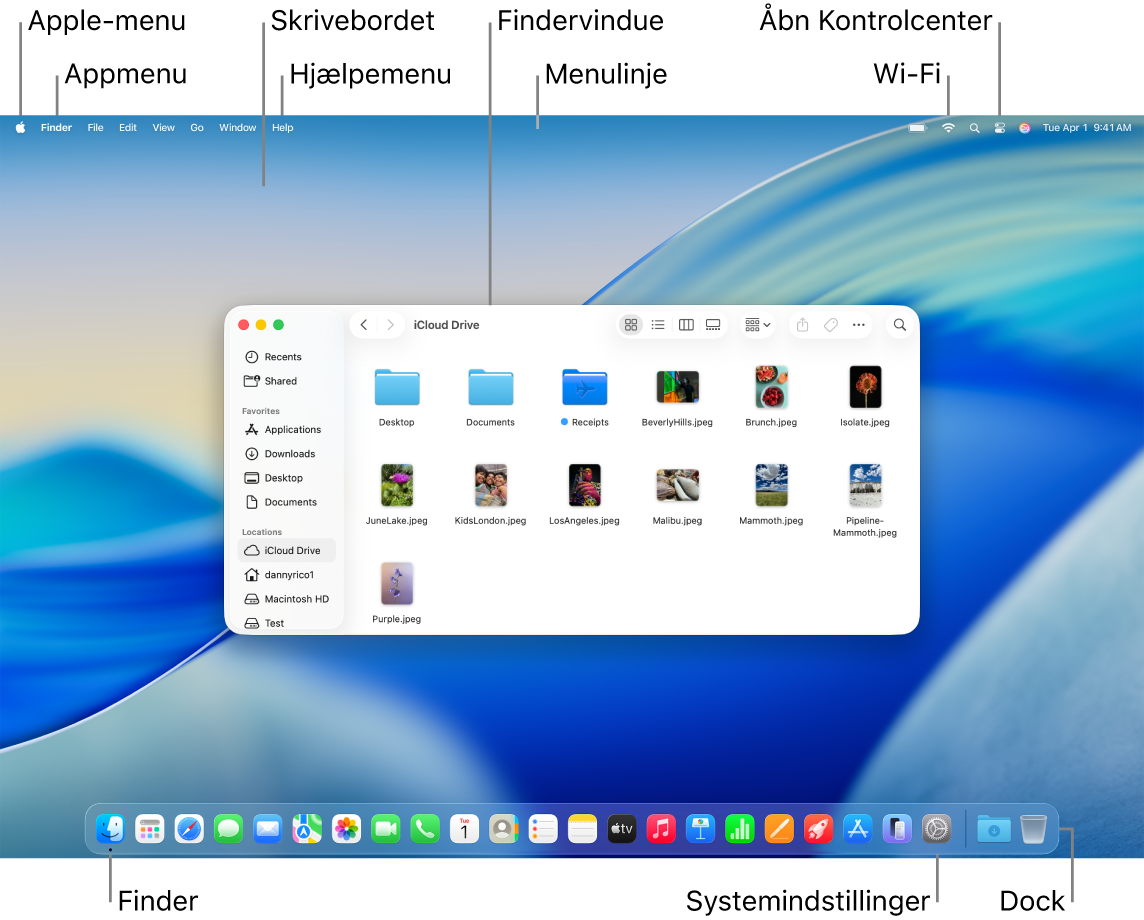Screen dimensions: 1144x920
Task: Launch Safari from the Dock
Action: (x=189, y=828)
